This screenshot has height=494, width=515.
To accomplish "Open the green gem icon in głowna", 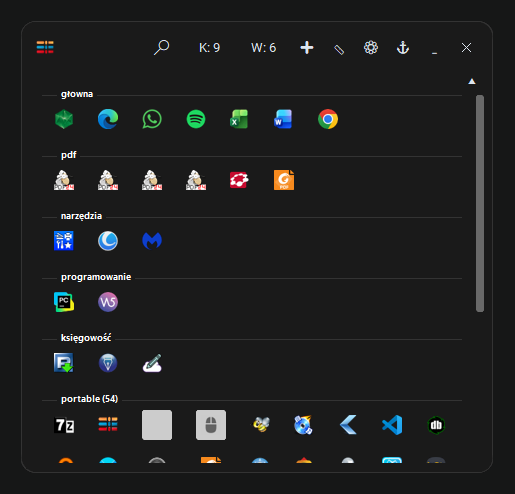I will (64, 119).
